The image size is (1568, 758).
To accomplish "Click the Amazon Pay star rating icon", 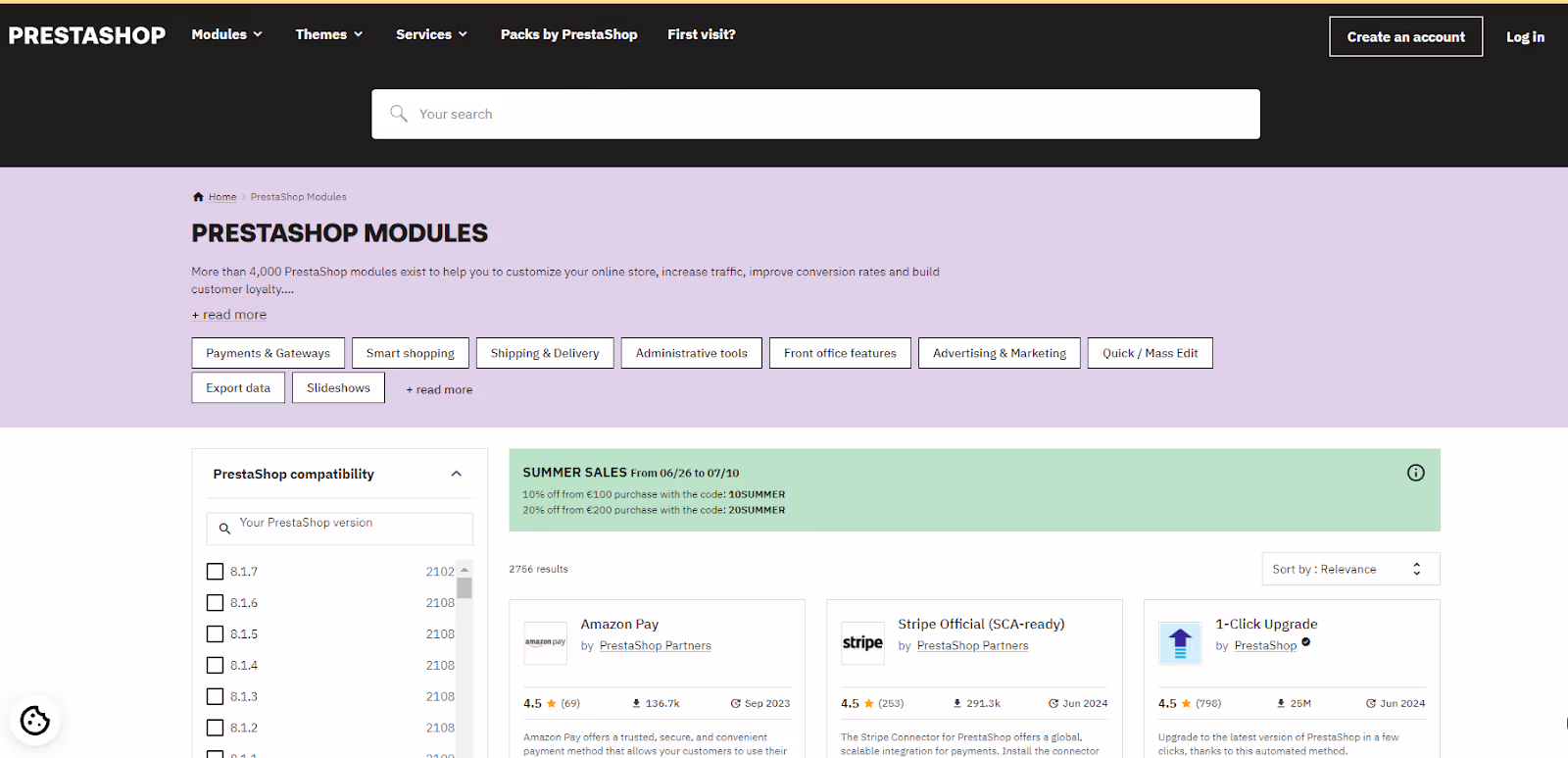I will click(552, 703).
